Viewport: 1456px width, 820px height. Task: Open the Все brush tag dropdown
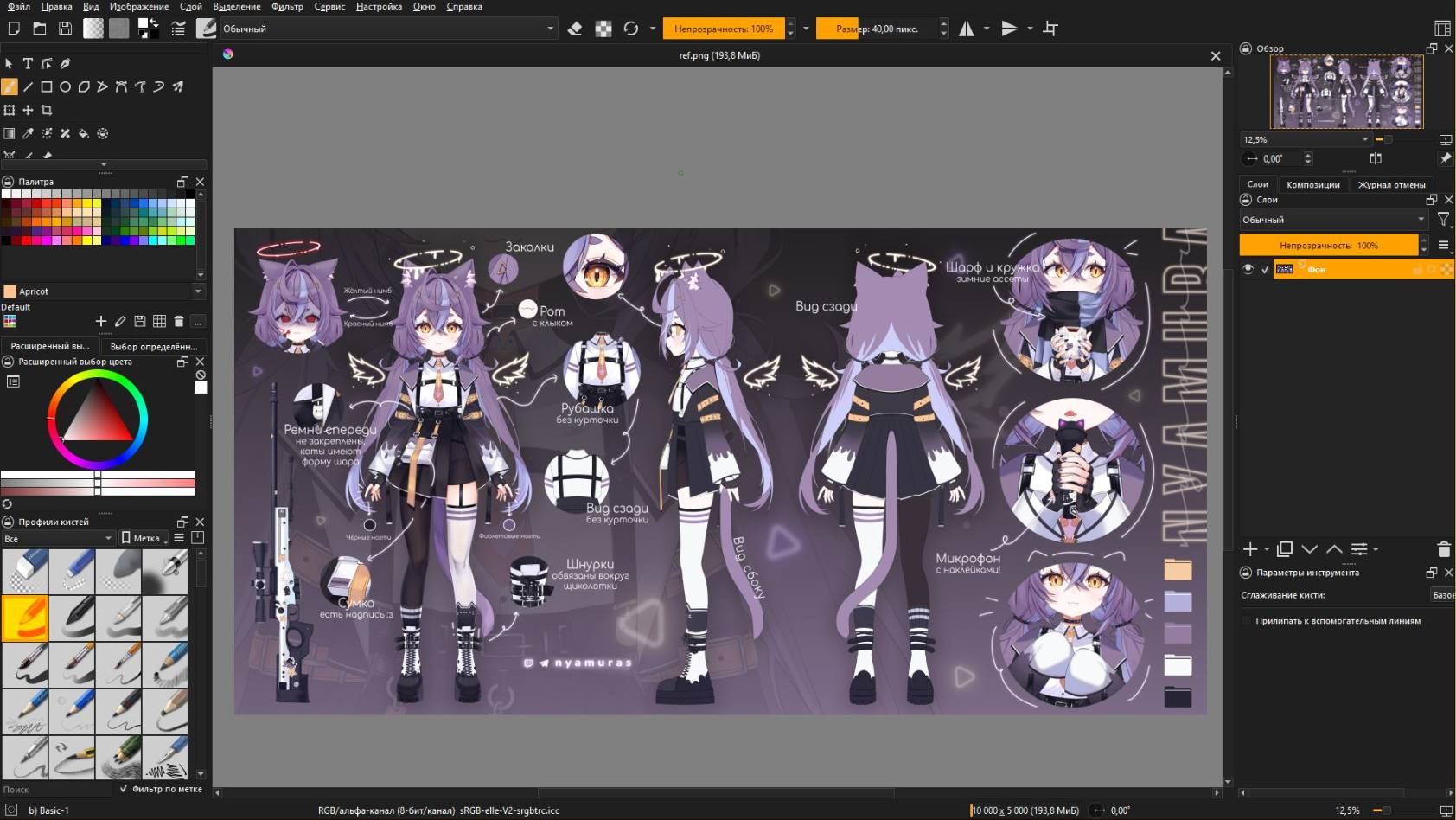(x=58, y=538)
